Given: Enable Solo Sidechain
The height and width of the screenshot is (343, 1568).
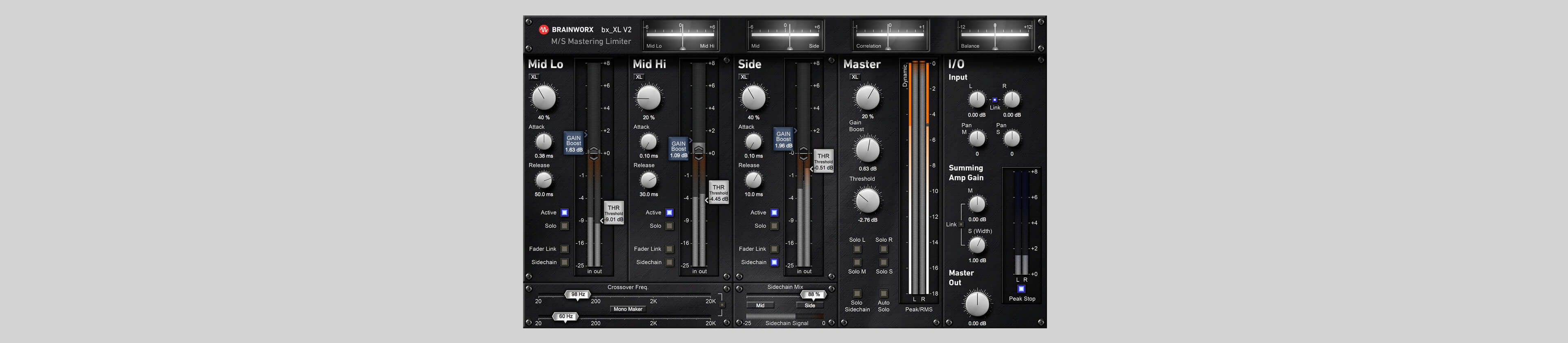Looking at the screenshot, I should [857, 293].
